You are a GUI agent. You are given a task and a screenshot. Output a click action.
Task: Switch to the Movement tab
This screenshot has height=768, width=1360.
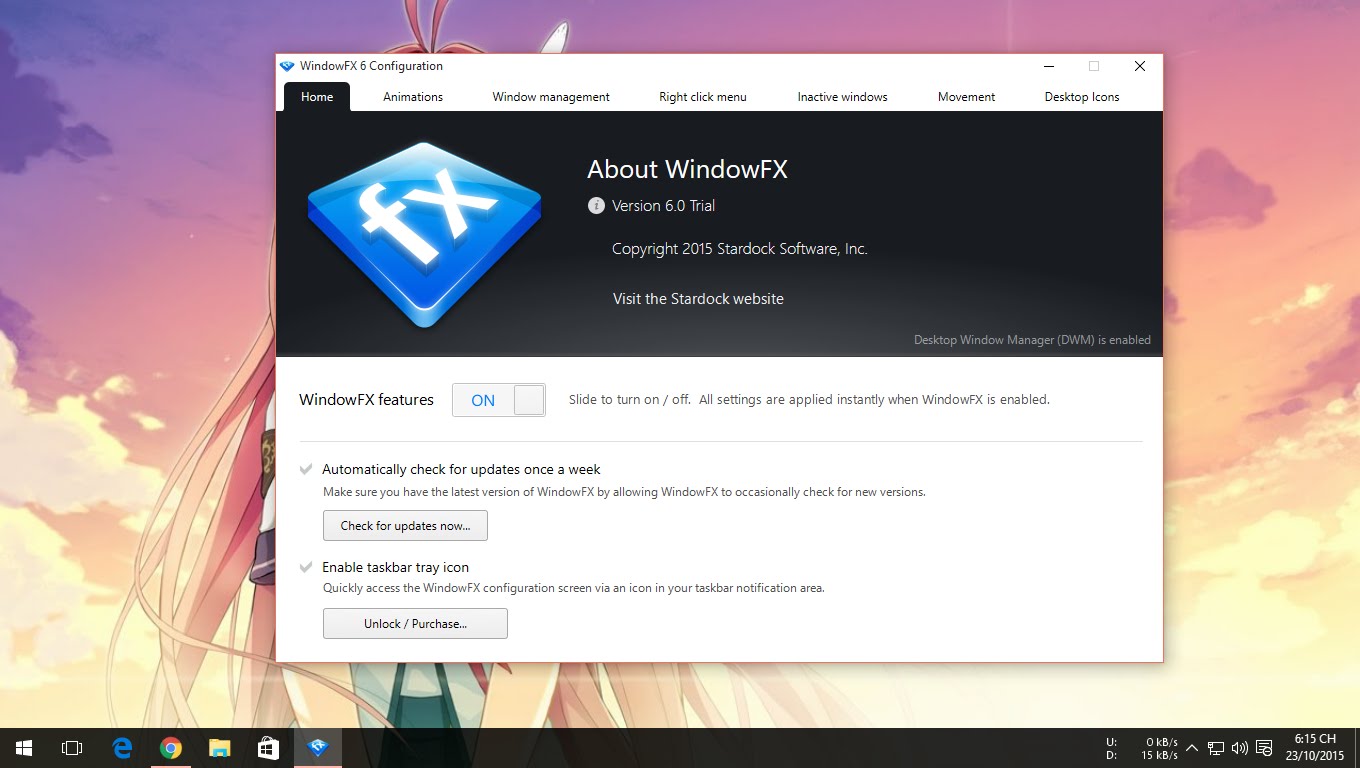tap(967, 97)
